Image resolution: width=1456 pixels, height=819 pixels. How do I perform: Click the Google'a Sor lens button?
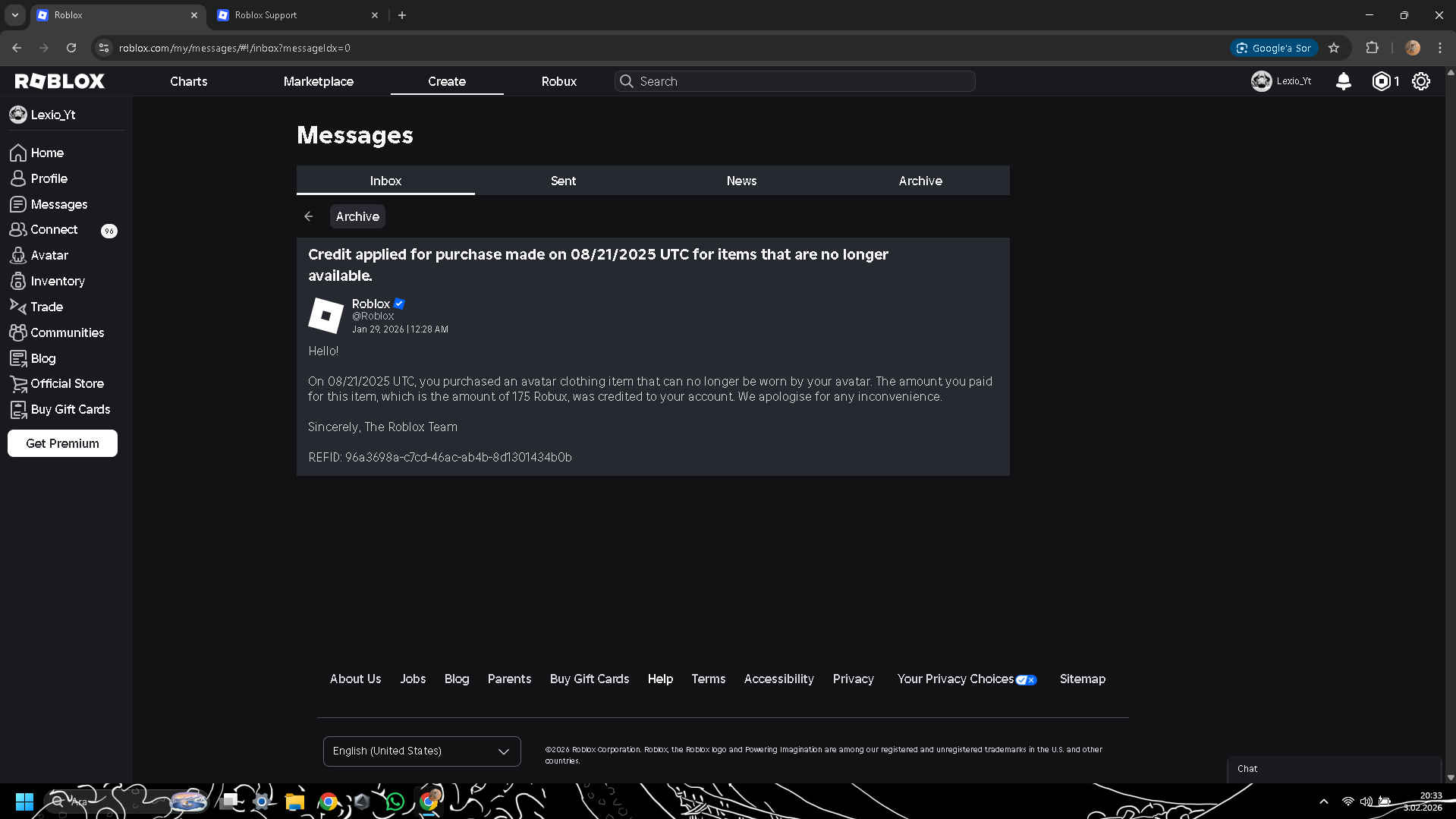point(1274,48)
